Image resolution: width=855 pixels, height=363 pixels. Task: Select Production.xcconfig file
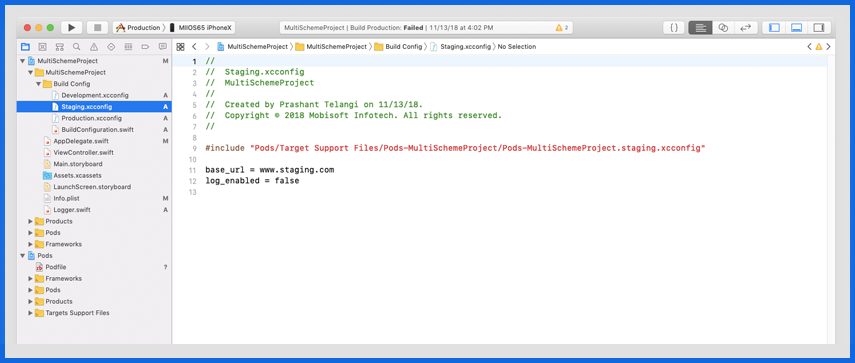click(x=94, y=118)
